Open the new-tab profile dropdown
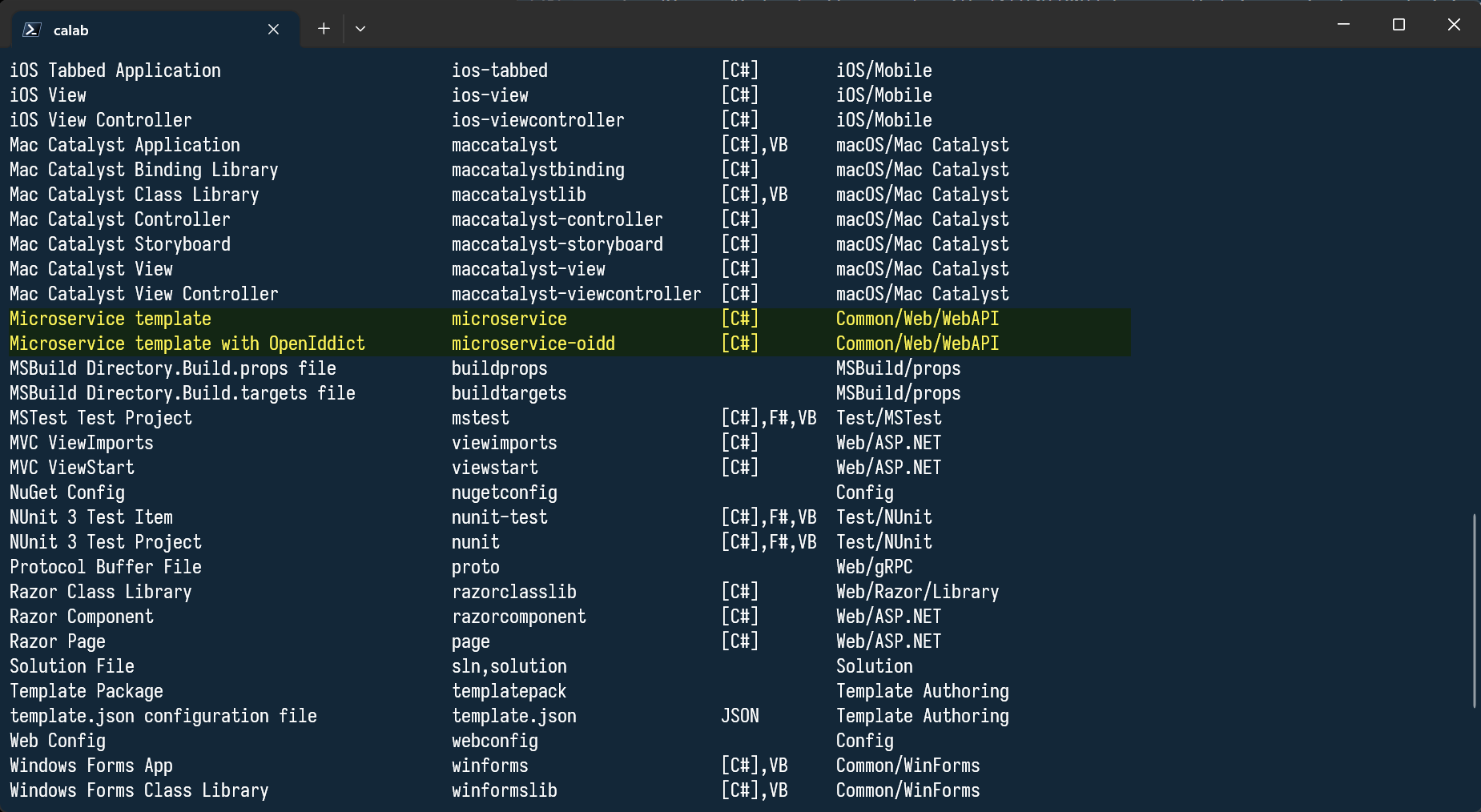Image resolution: width=1481 pixels, height=812 pixels. tap(360, 29)
